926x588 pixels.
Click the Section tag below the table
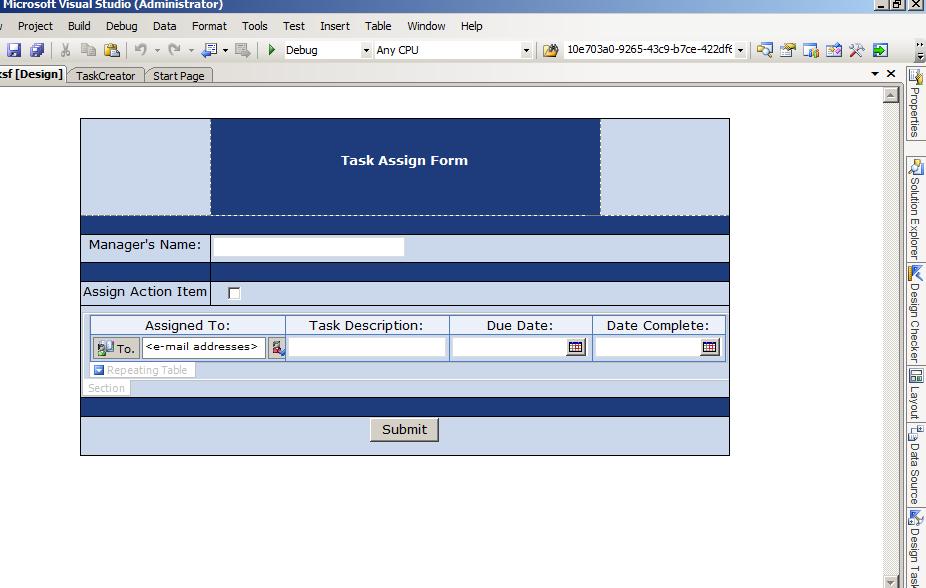pos(105,388)
